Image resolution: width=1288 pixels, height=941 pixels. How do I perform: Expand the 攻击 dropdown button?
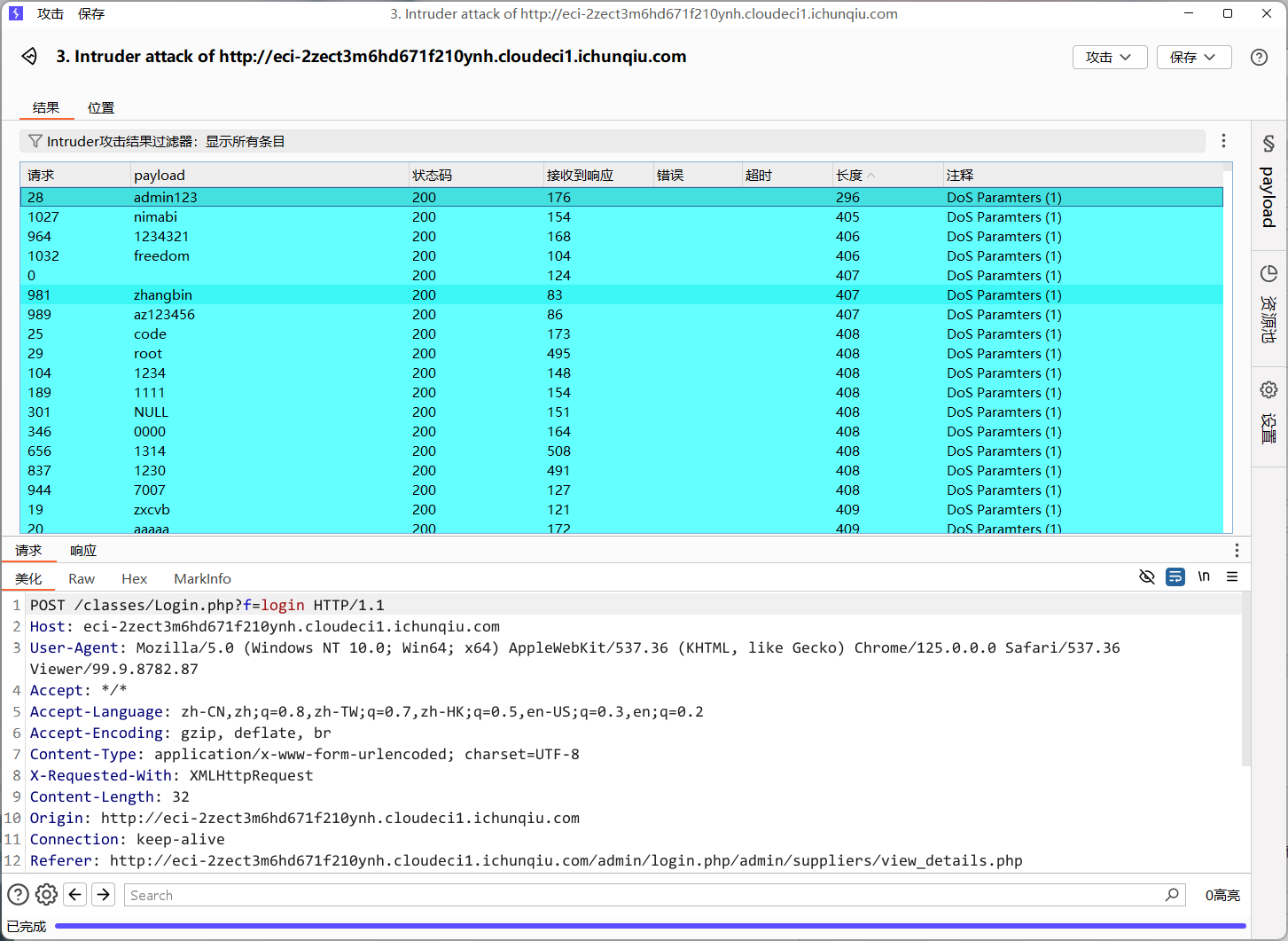1109,57
